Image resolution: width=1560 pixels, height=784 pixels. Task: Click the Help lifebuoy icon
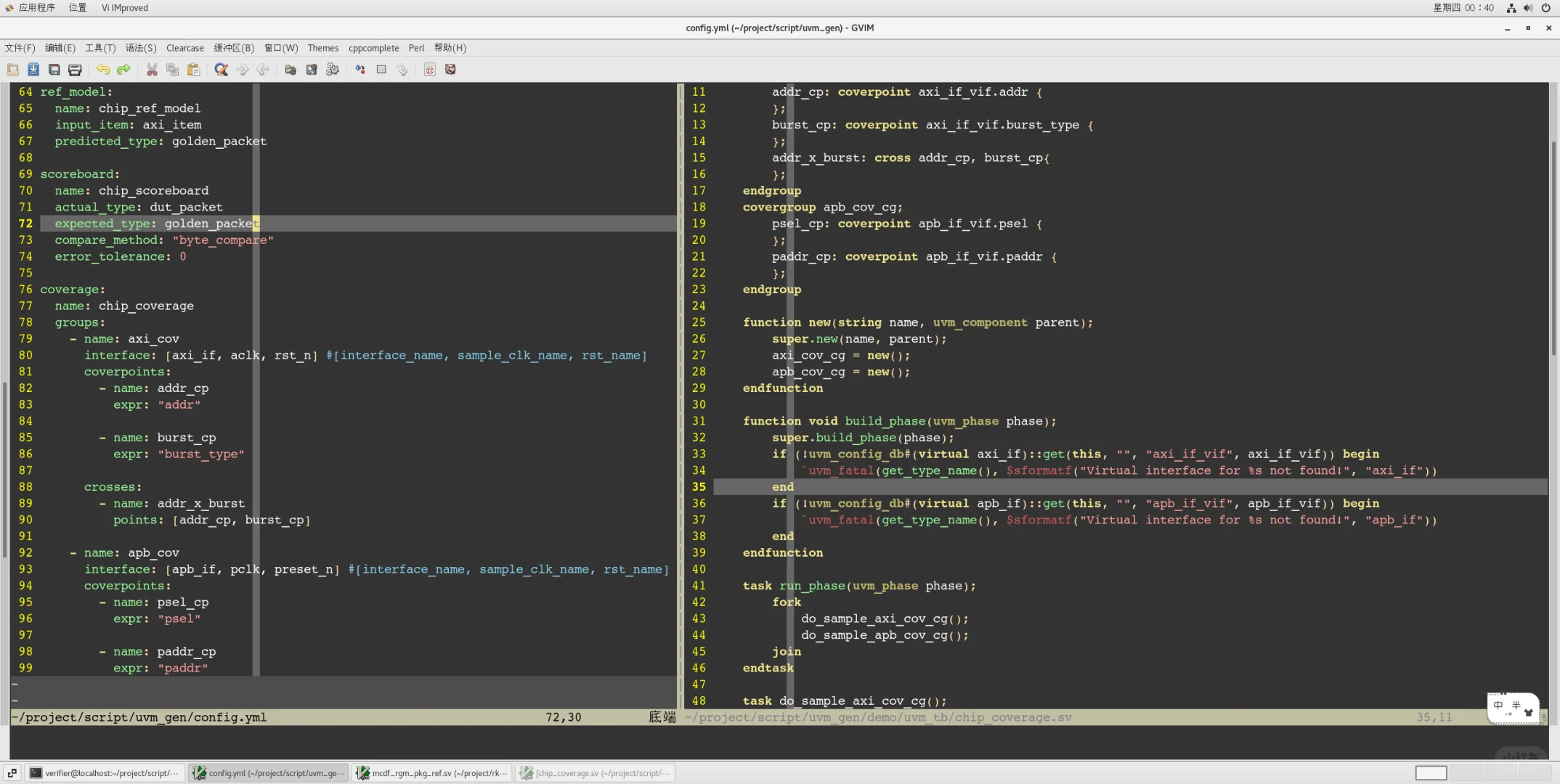[450, 70]
